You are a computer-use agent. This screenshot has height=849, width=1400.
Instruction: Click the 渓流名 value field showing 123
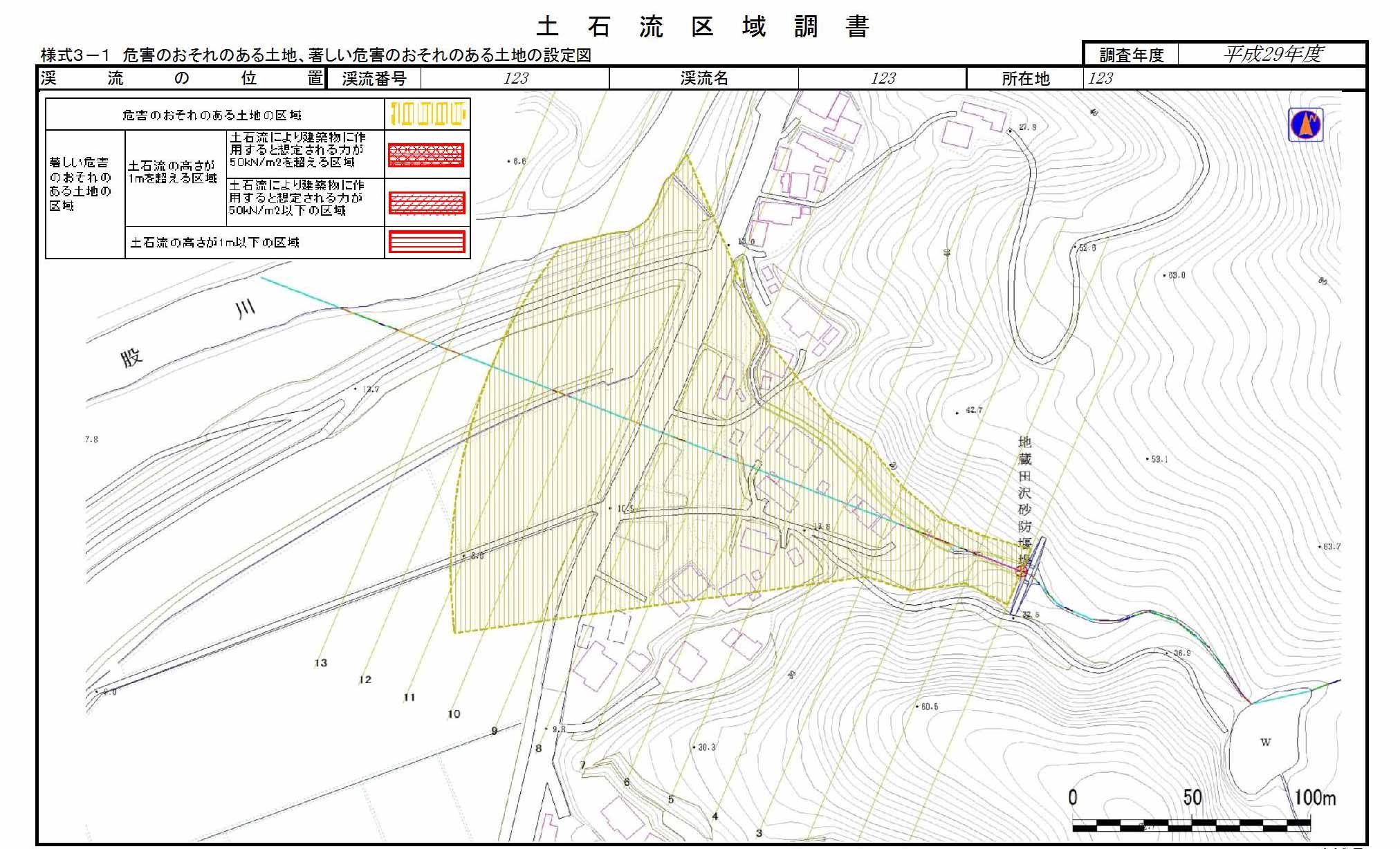(x=882, y=78)
